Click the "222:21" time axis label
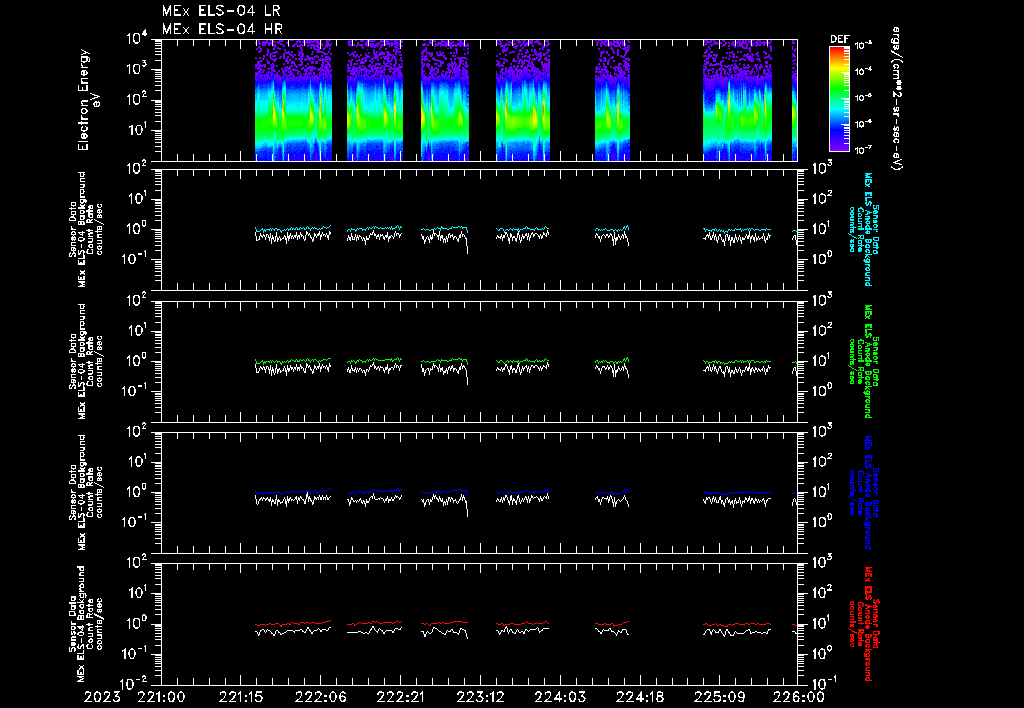The height and width of the screenshot is (708, 1024). [400, 697]
